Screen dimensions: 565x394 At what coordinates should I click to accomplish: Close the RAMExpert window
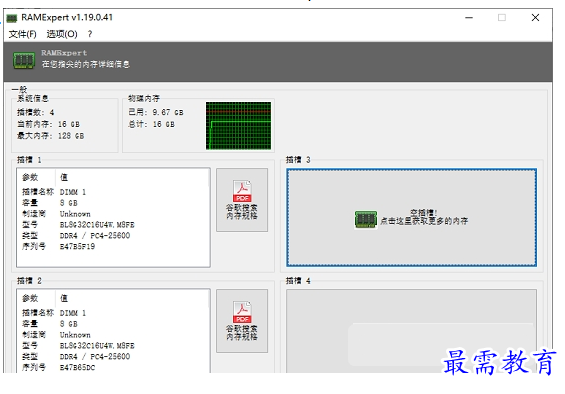(535, 18)
